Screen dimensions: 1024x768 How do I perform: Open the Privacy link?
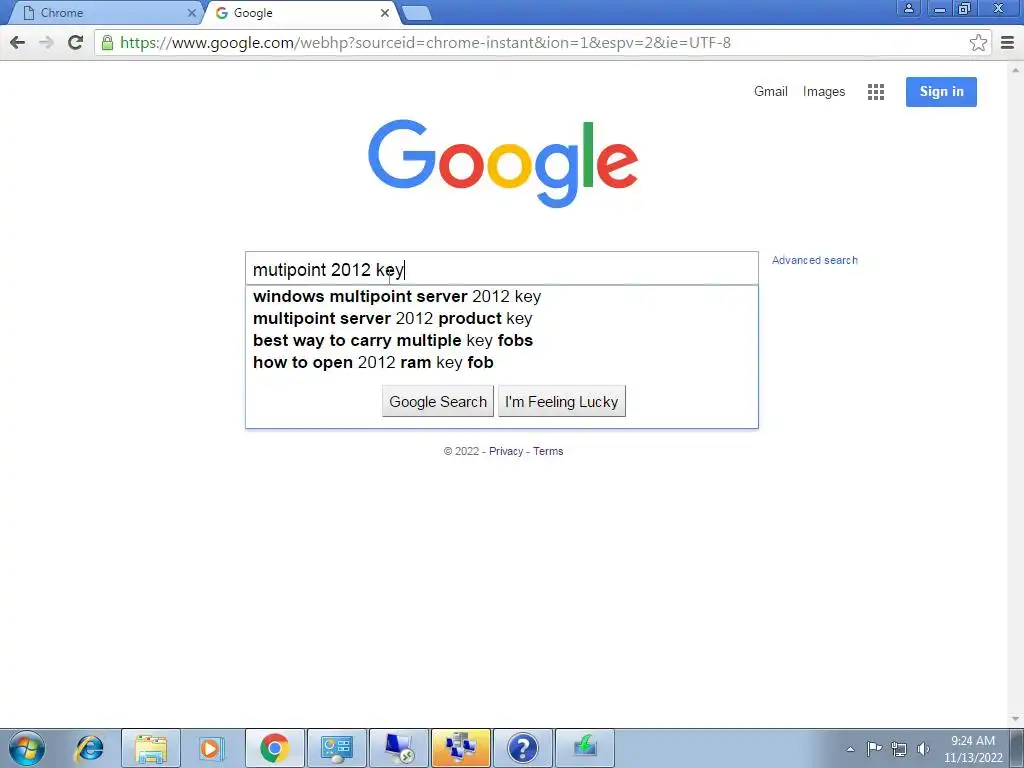click(506, 451)
